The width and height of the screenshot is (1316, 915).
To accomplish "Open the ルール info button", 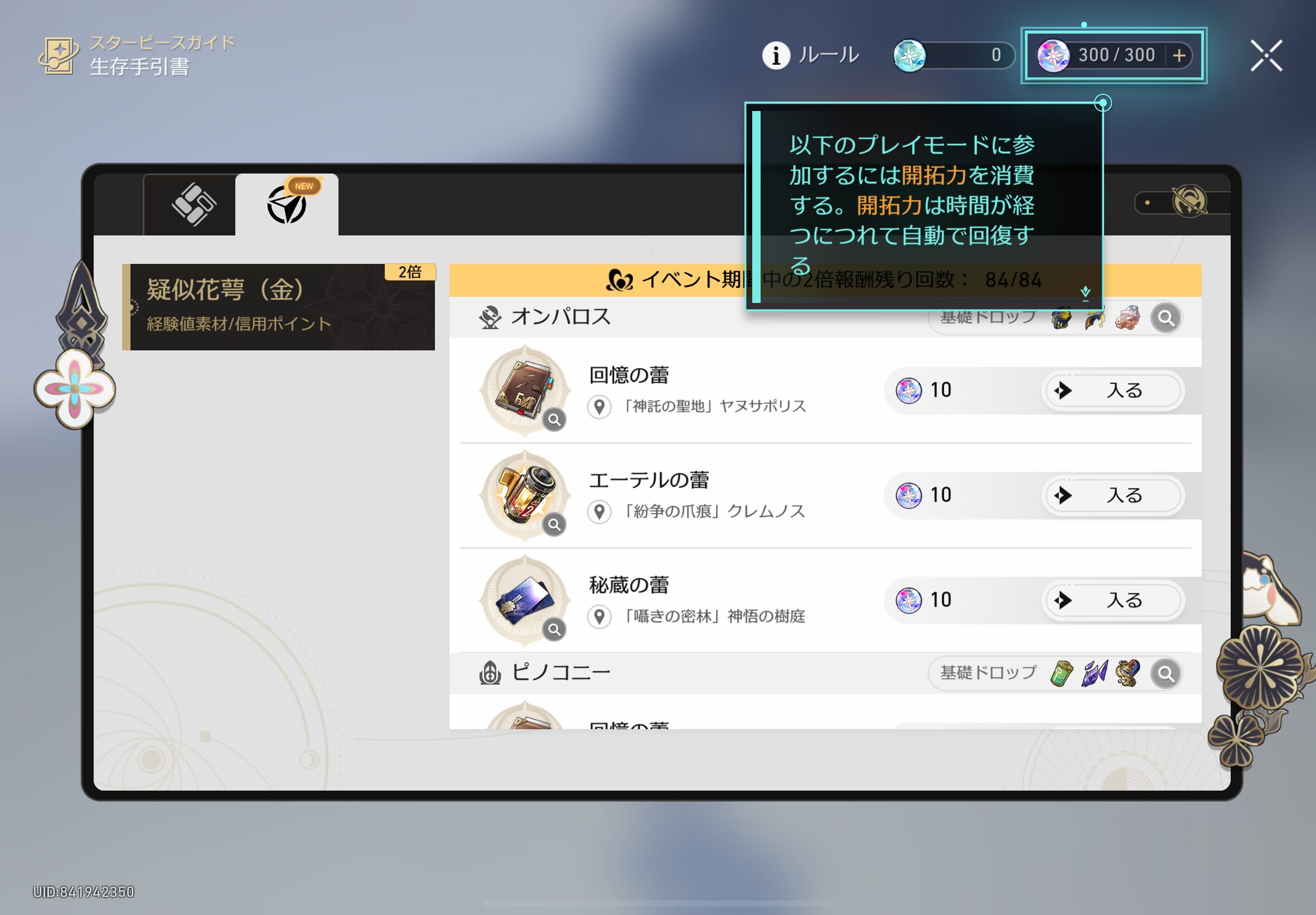I will [x=811, y=56].
